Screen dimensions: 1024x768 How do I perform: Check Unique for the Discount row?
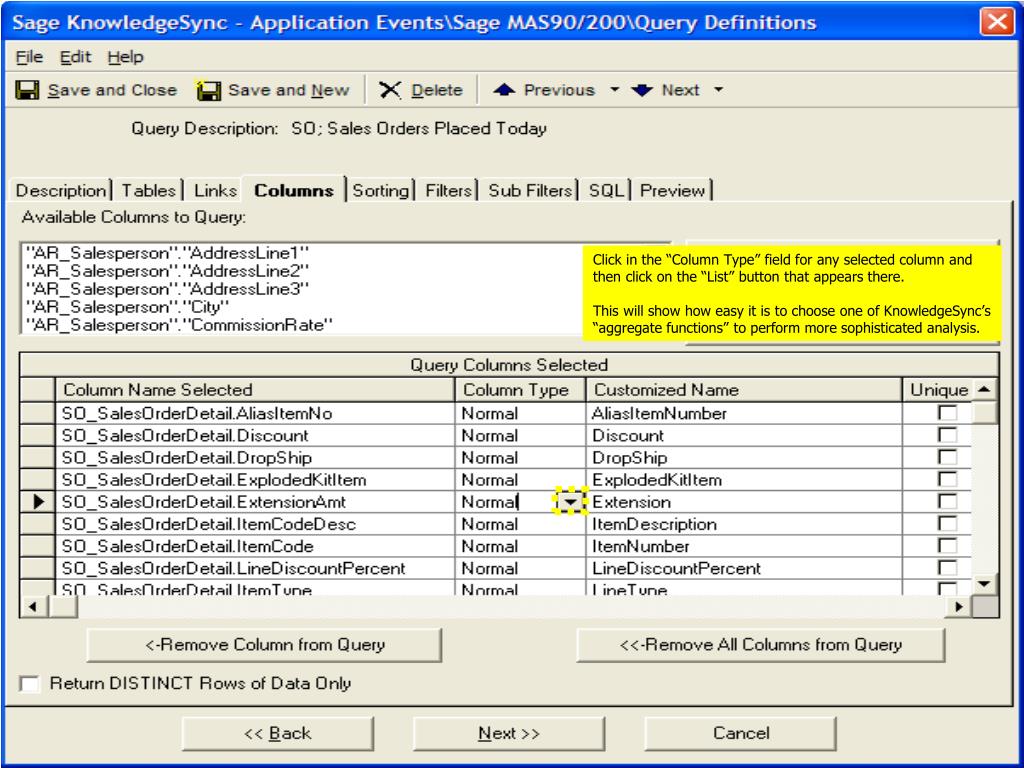pos(947,435)
